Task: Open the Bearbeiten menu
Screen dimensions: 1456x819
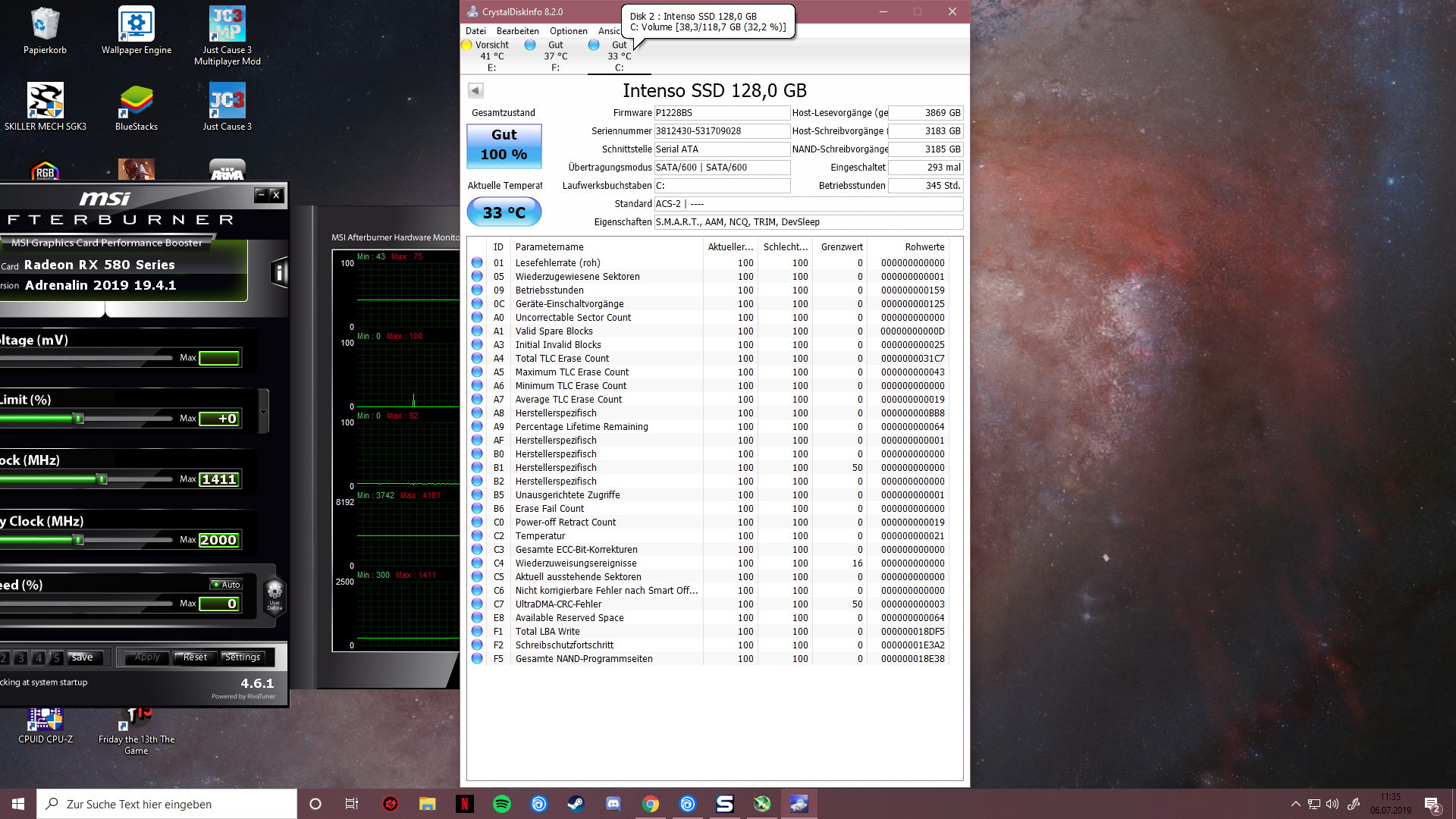Action: (x=517, y=31)
